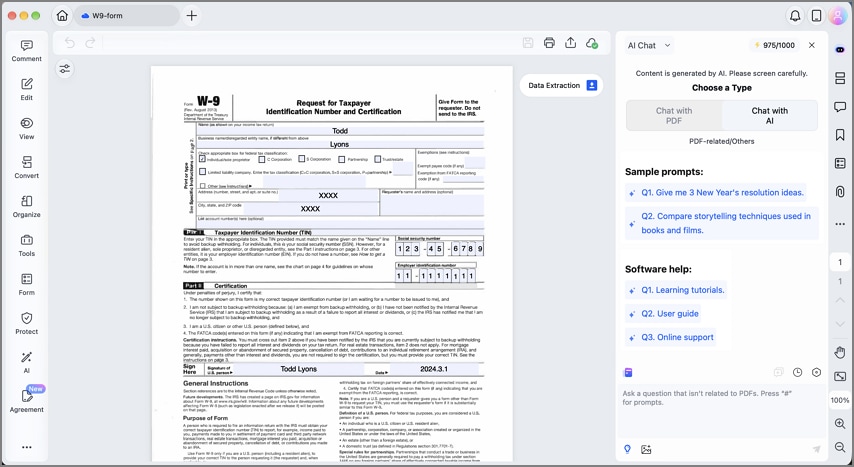The height and width of the screenshot is (467, 854).
Task: Open a new tab with plus button
Action: click(192, 16)
